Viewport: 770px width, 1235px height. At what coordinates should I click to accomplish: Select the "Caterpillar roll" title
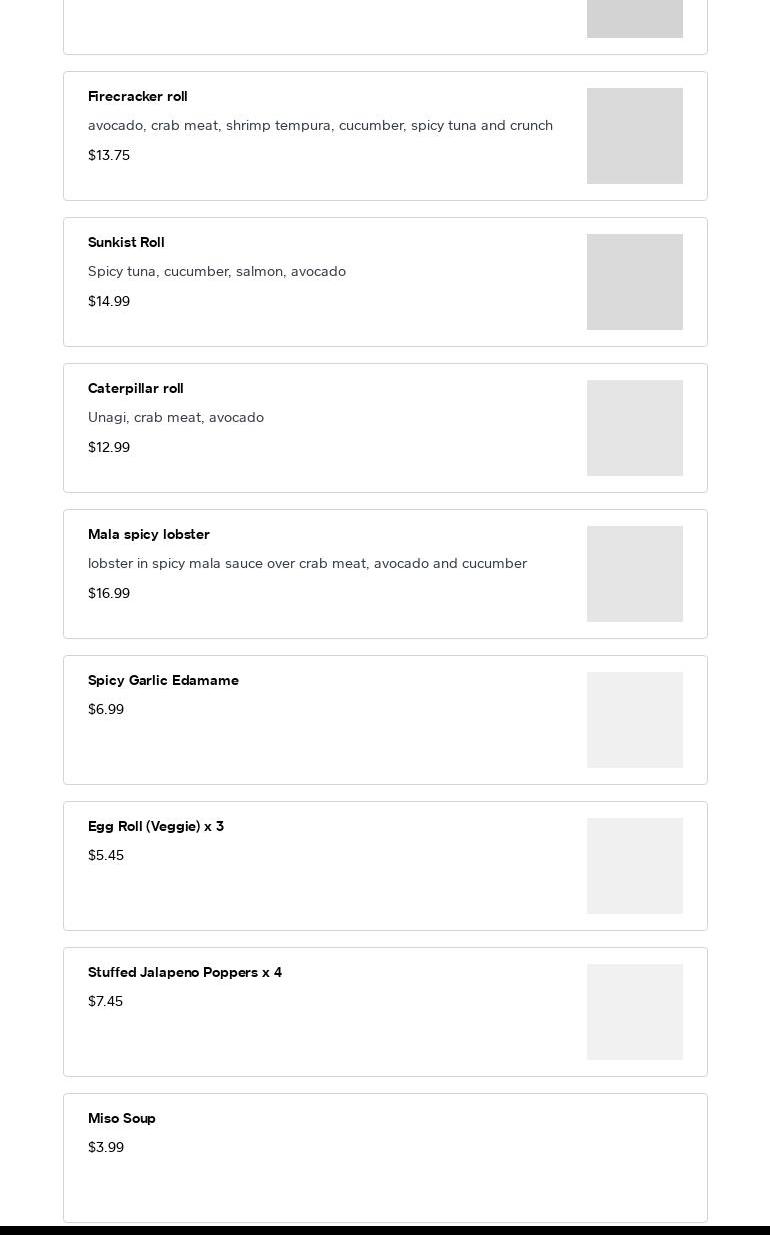tap(136, 389)
